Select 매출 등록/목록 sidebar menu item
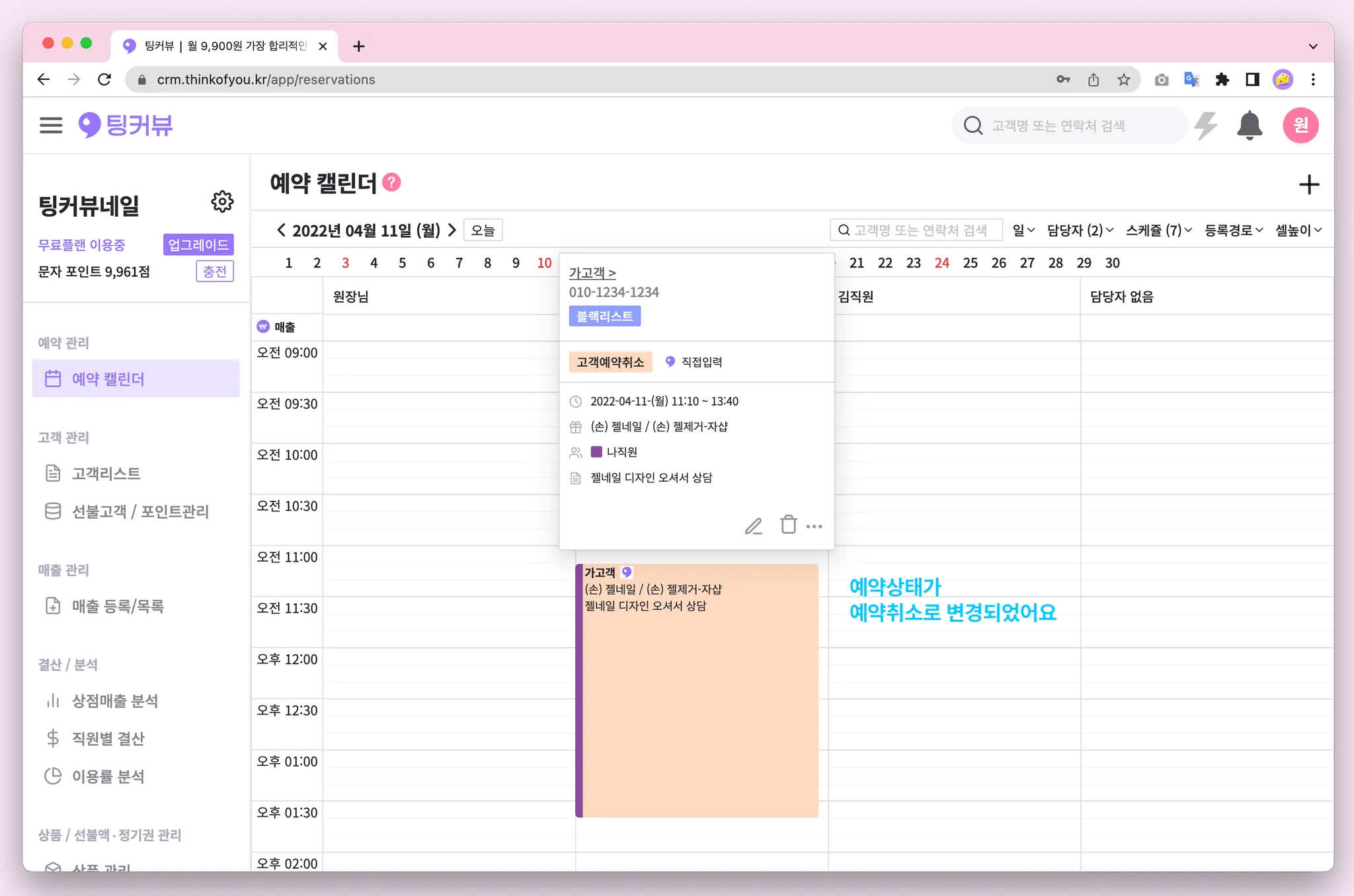This screenshot has height=896, width=1354. (x=118, y=606)
